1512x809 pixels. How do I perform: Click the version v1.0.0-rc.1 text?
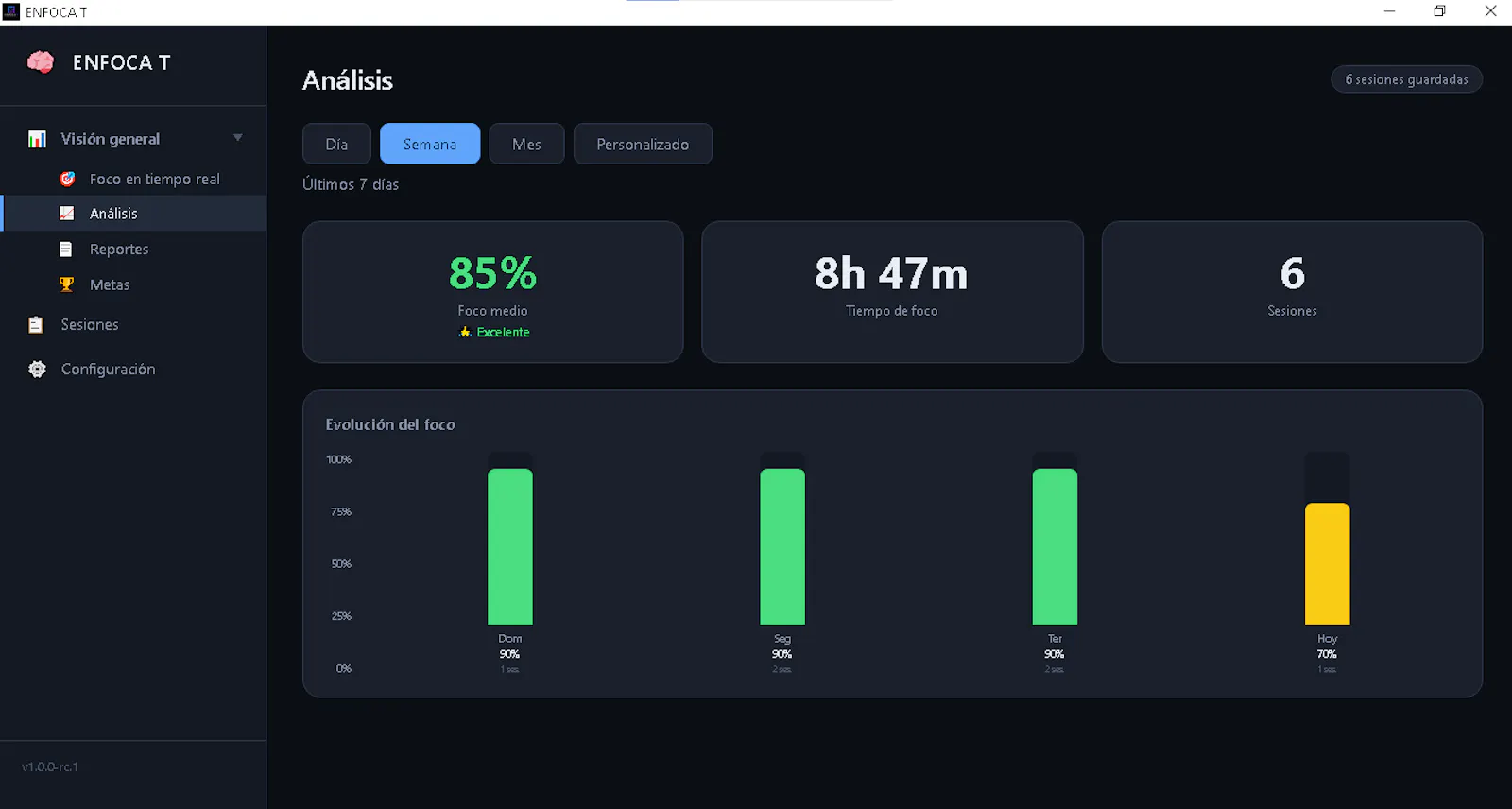pos(50,766)
